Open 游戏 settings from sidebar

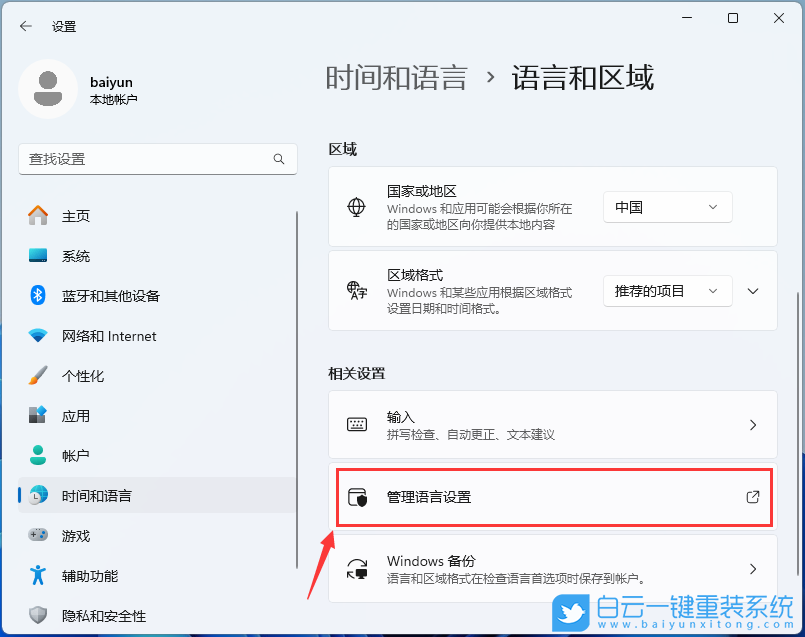pyautogui.click(x=75, y=536)
